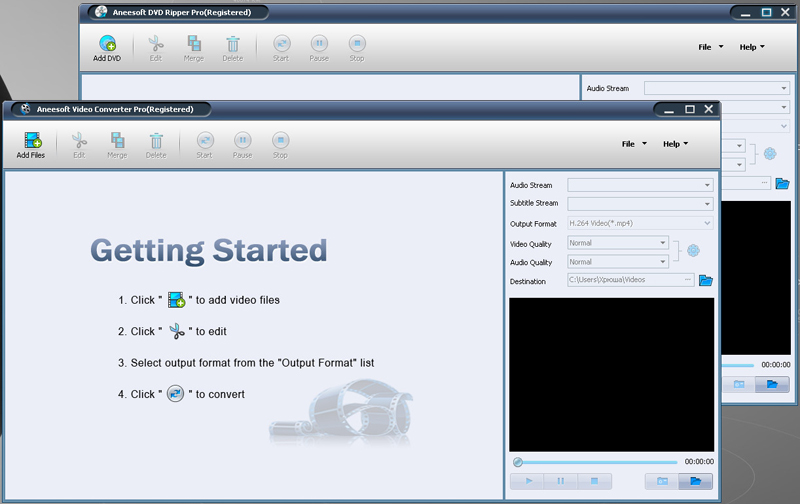Click Add Files in Video Converter toolbar

31,145
